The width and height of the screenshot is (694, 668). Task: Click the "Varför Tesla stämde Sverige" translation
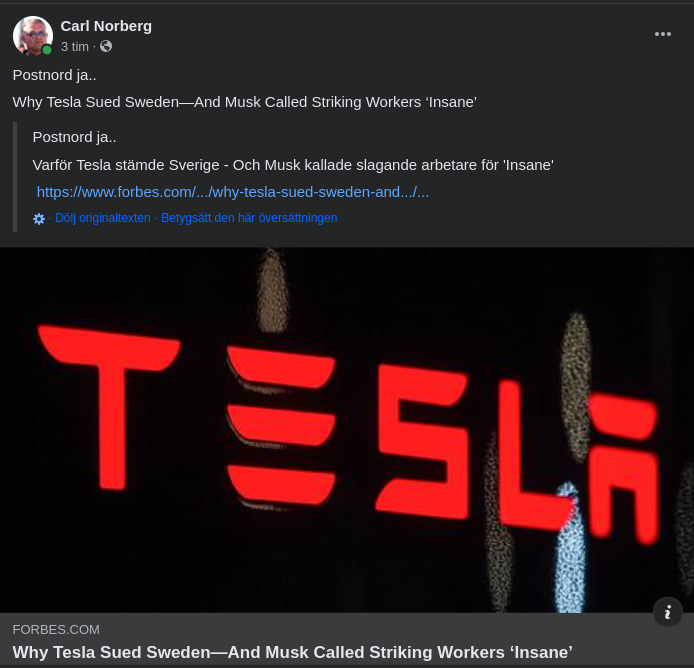coord(293,164)
